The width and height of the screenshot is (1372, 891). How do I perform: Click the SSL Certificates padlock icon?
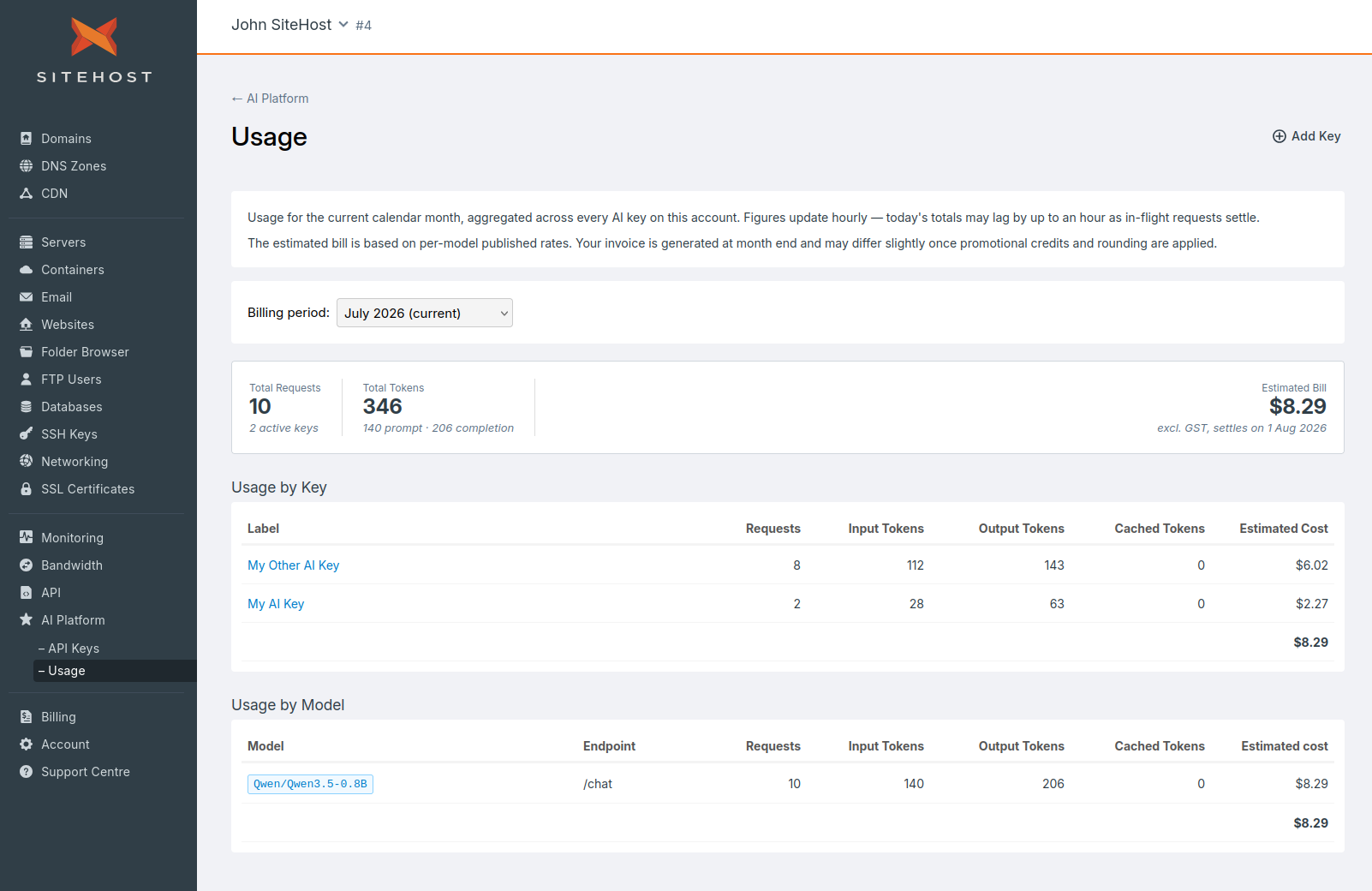click(x=27, y=489)
